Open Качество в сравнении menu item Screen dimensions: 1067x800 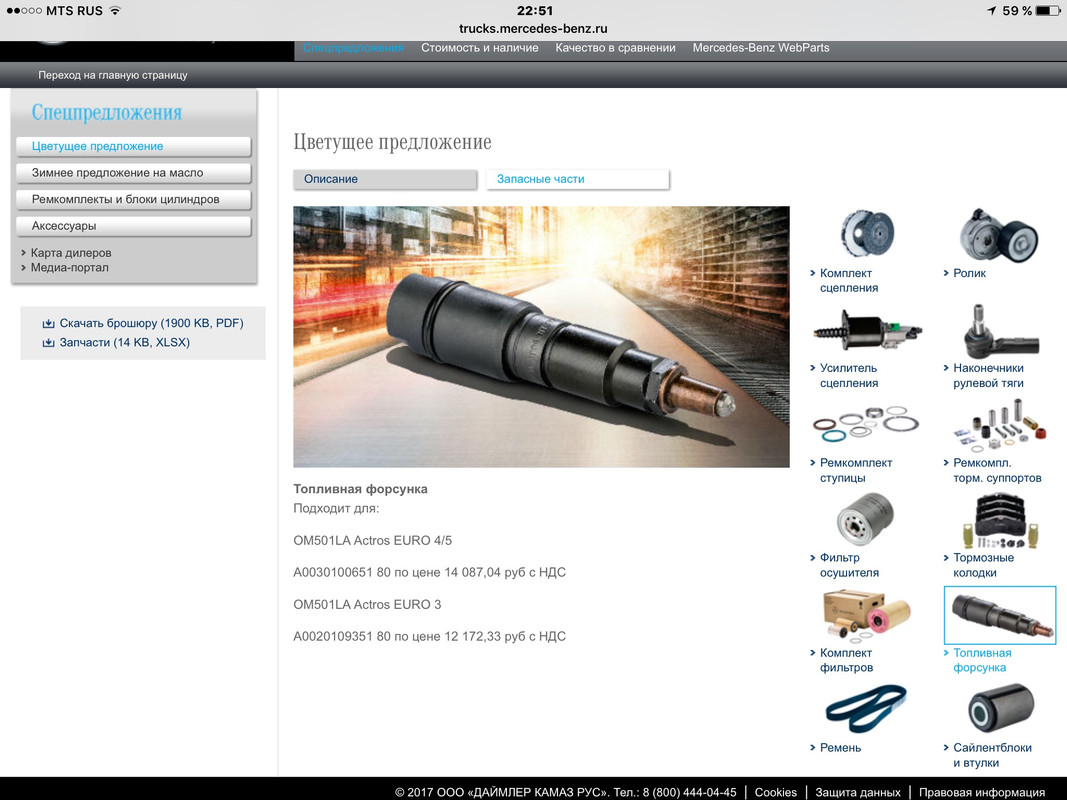615,48
